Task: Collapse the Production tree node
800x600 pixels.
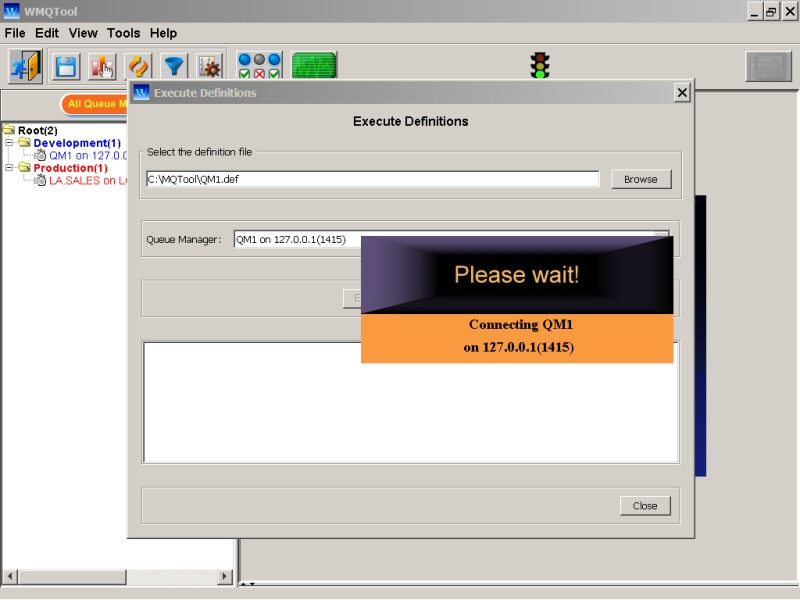Action: tap(9, 167)
